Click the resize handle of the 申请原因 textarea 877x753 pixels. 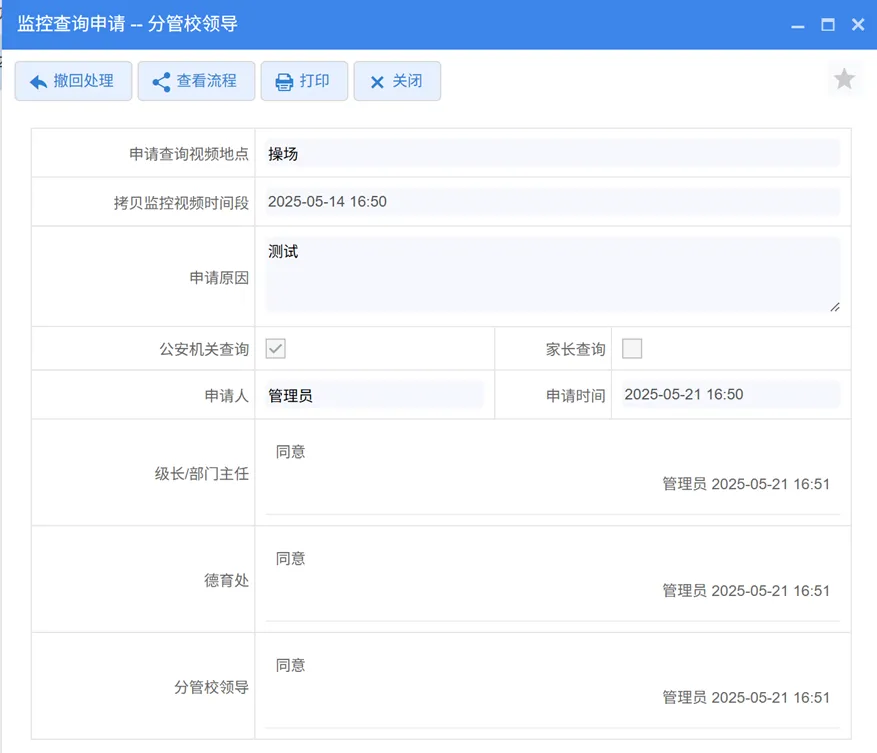point(834,307)
